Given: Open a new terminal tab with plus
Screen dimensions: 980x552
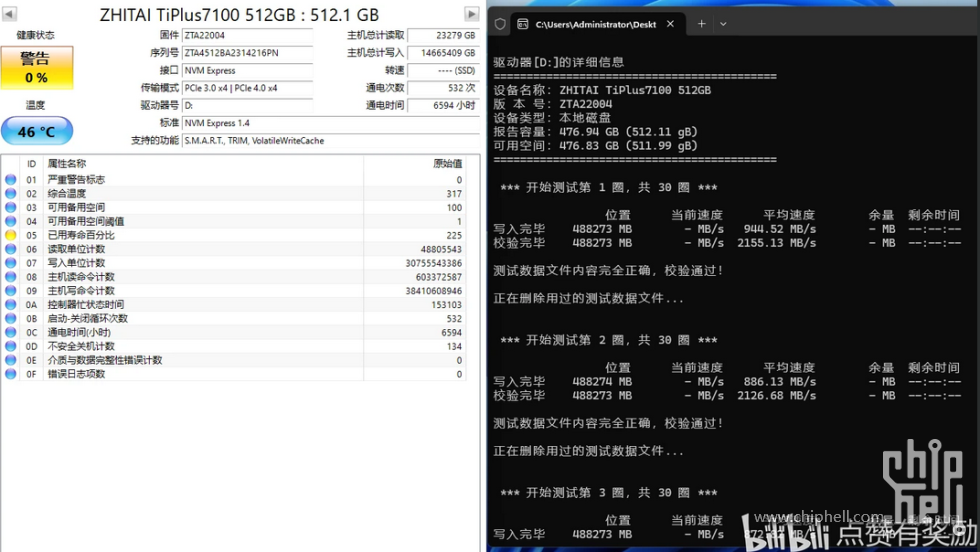Looking at the screenshot, I should coord(701,24).
